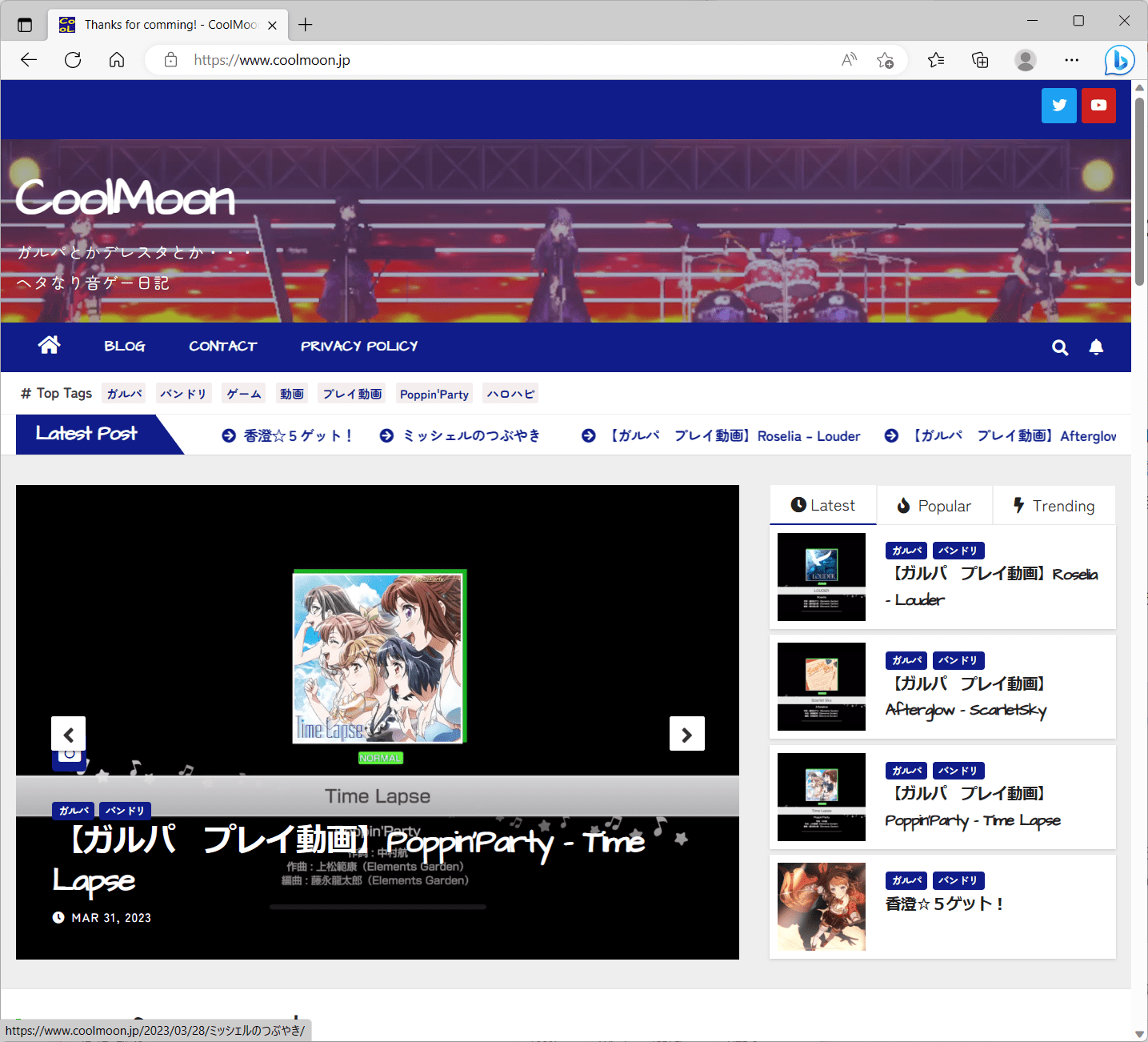Switch to the Trending tab

click(x=1054, y=506)
